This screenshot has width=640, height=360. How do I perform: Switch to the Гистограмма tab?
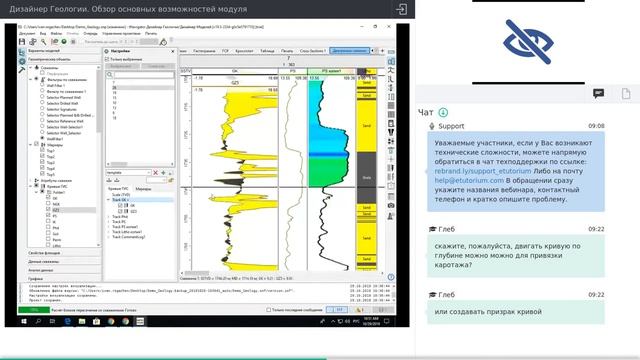click(x=204, y=51)
